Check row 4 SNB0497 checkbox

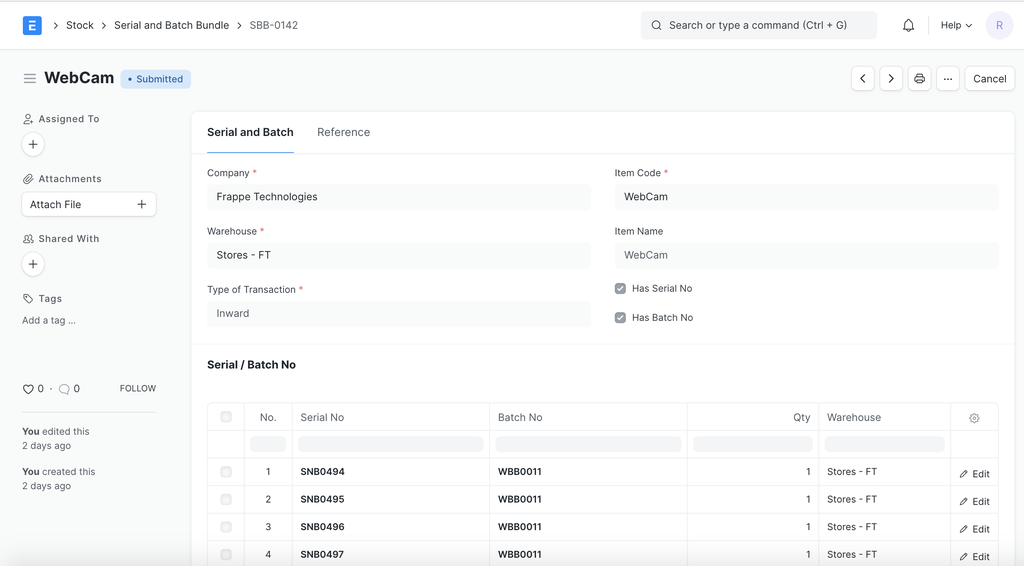(x=226, y=554)
